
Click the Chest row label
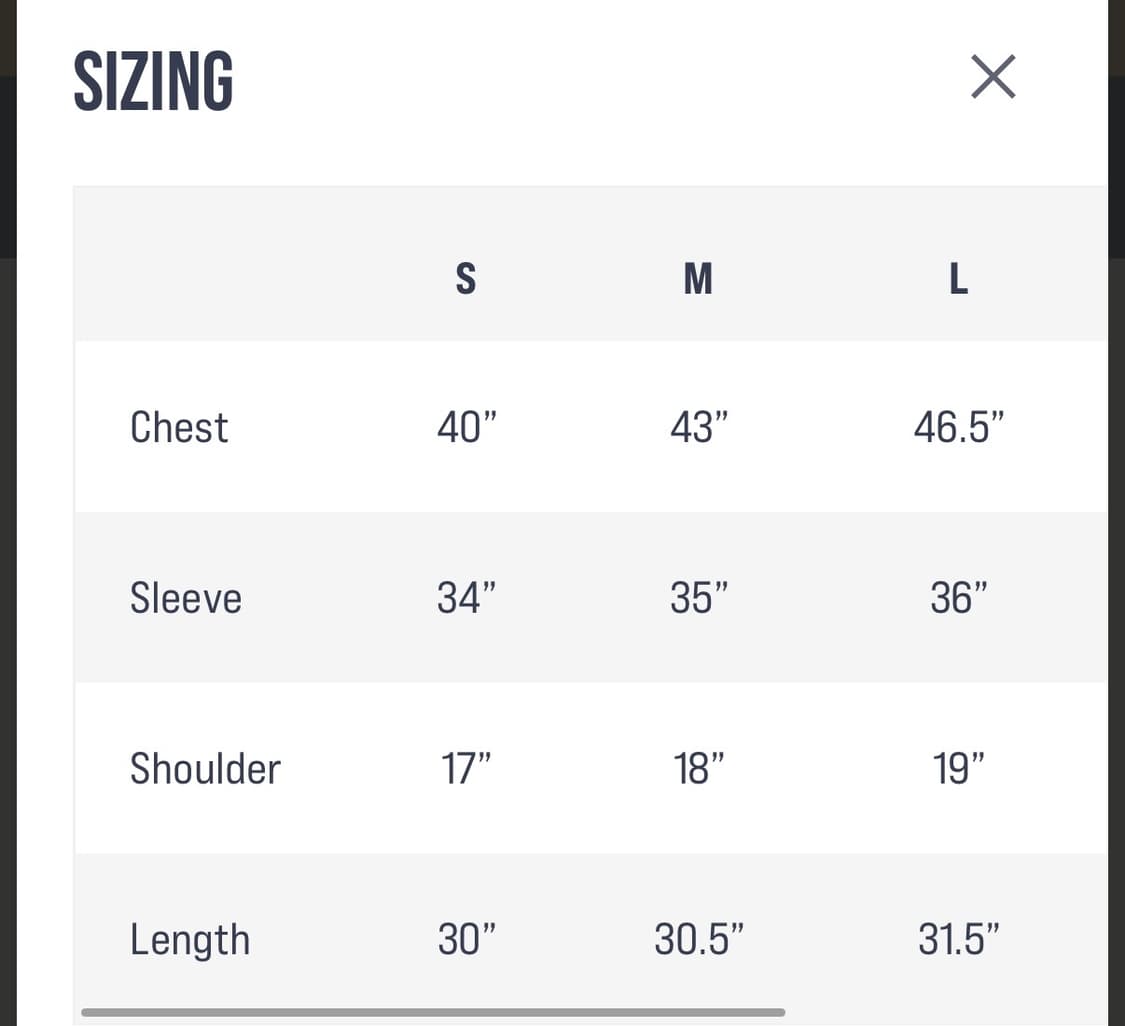click(x=179, y=428)
